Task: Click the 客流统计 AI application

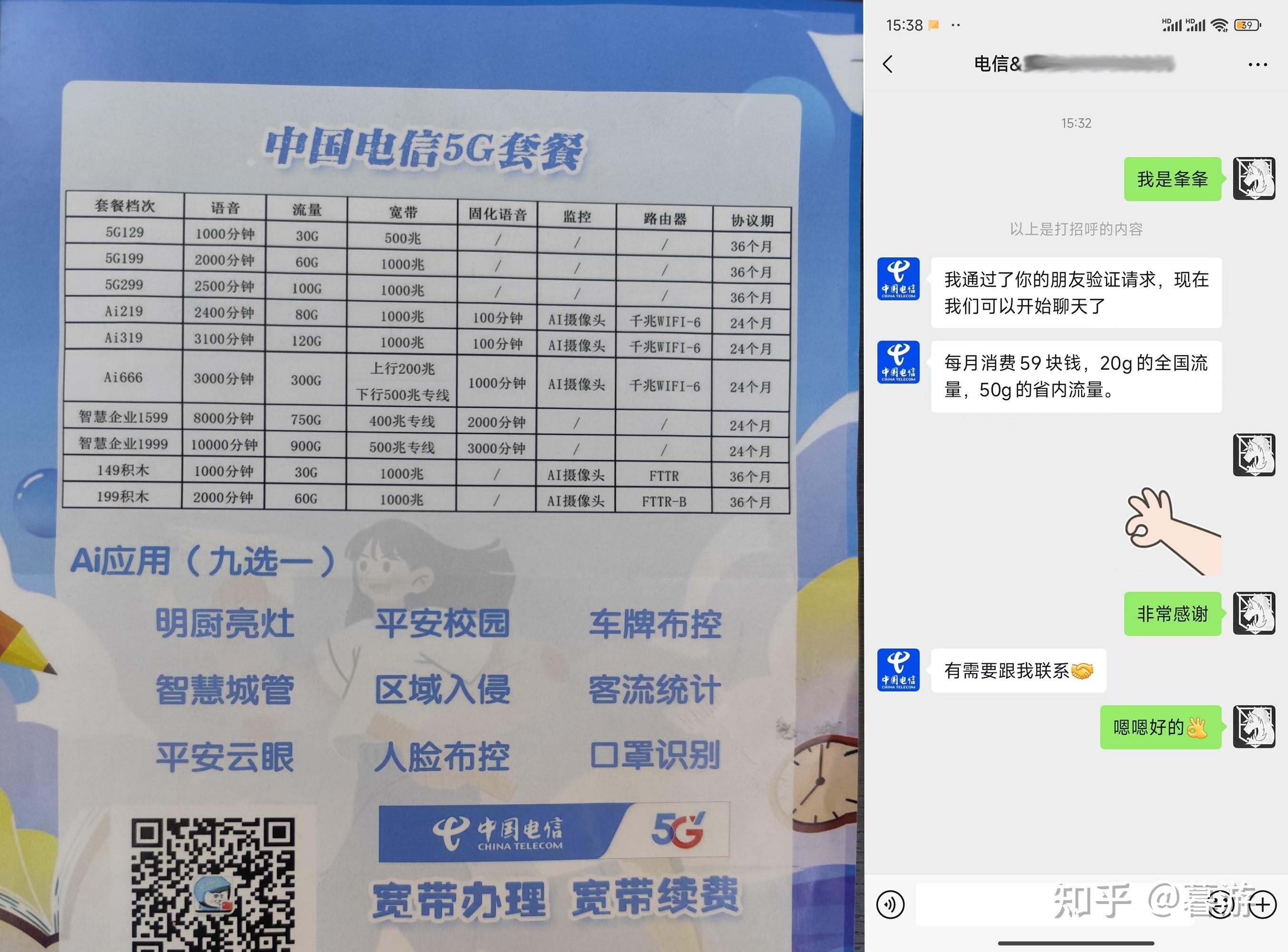Action: 655,689
